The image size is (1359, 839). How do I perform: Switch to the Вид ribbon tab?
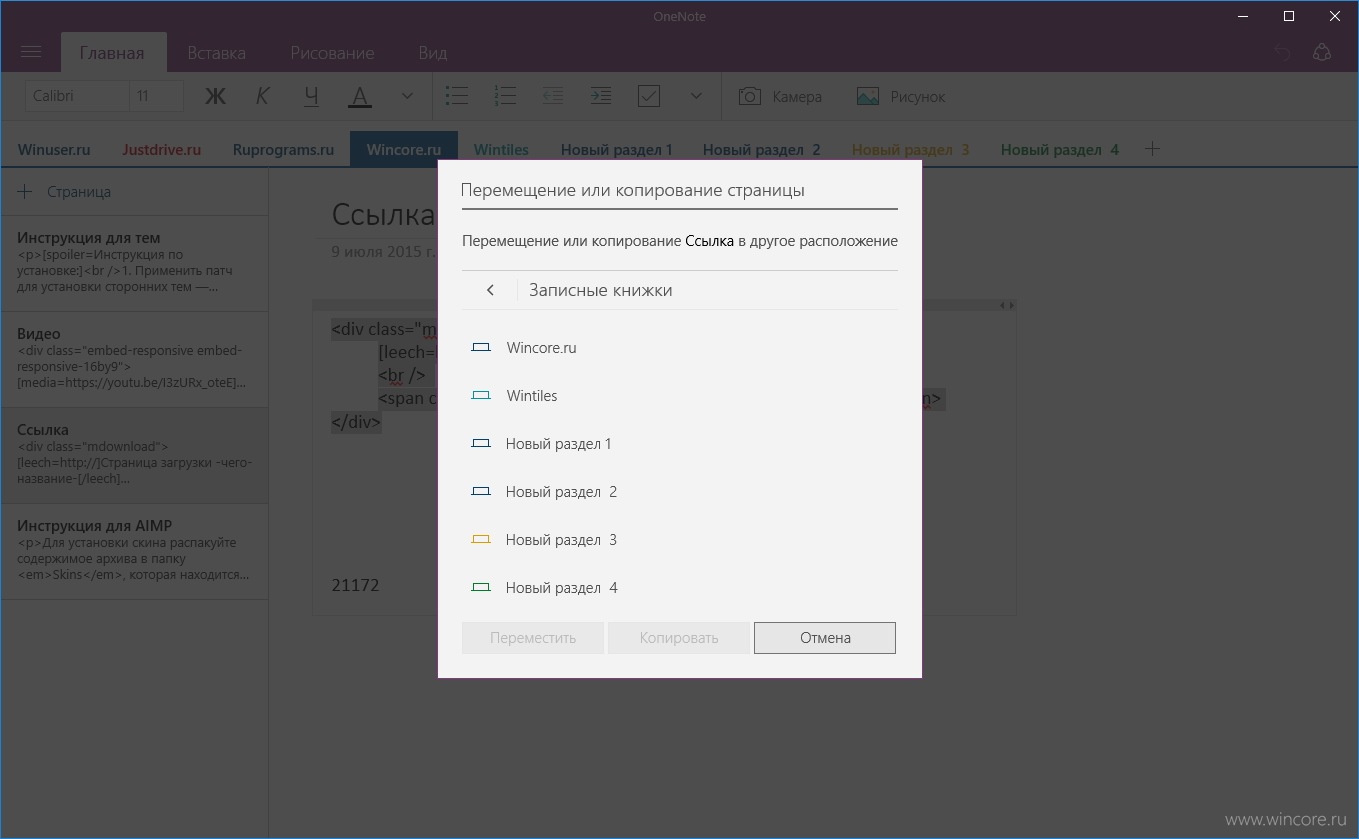coord(433,53)
